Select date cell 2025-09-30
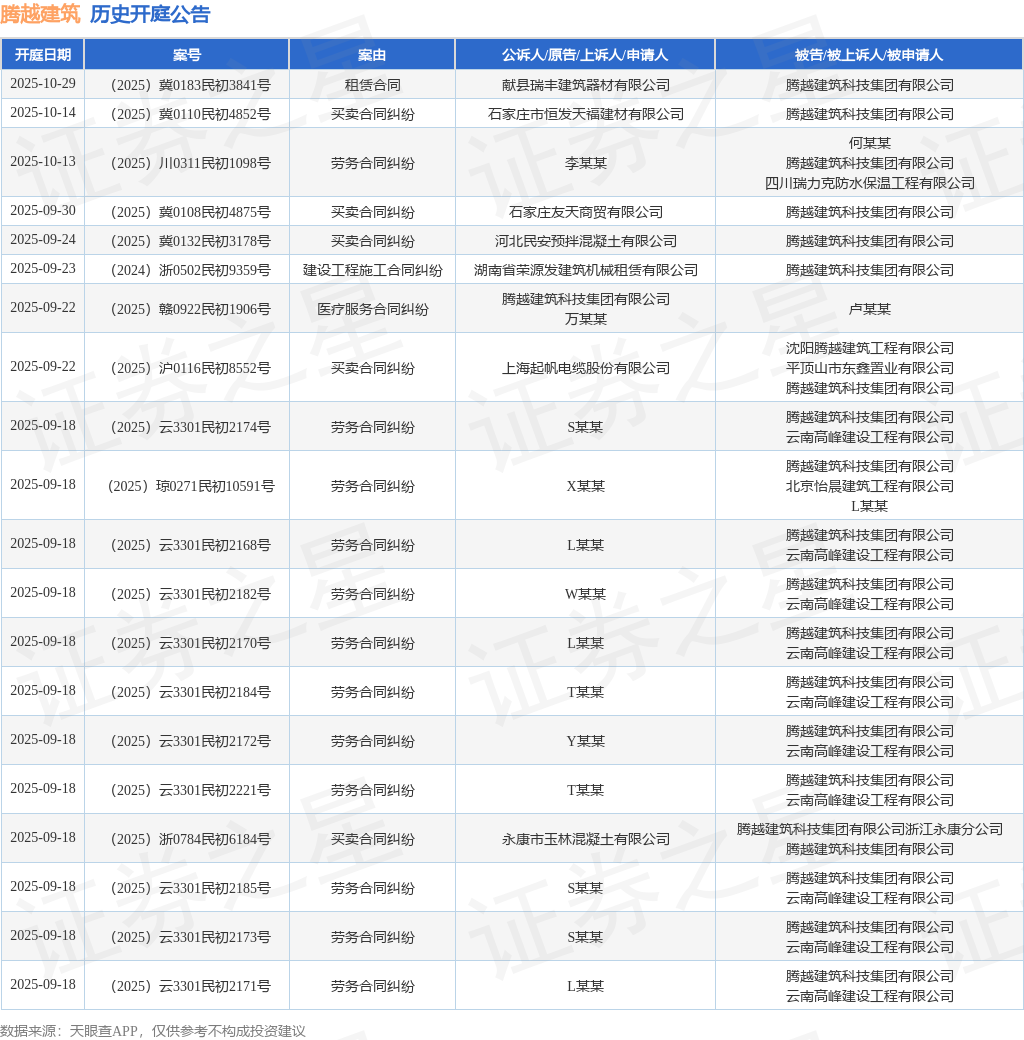Screen dimensions: 1024x1040 (42, 211)
